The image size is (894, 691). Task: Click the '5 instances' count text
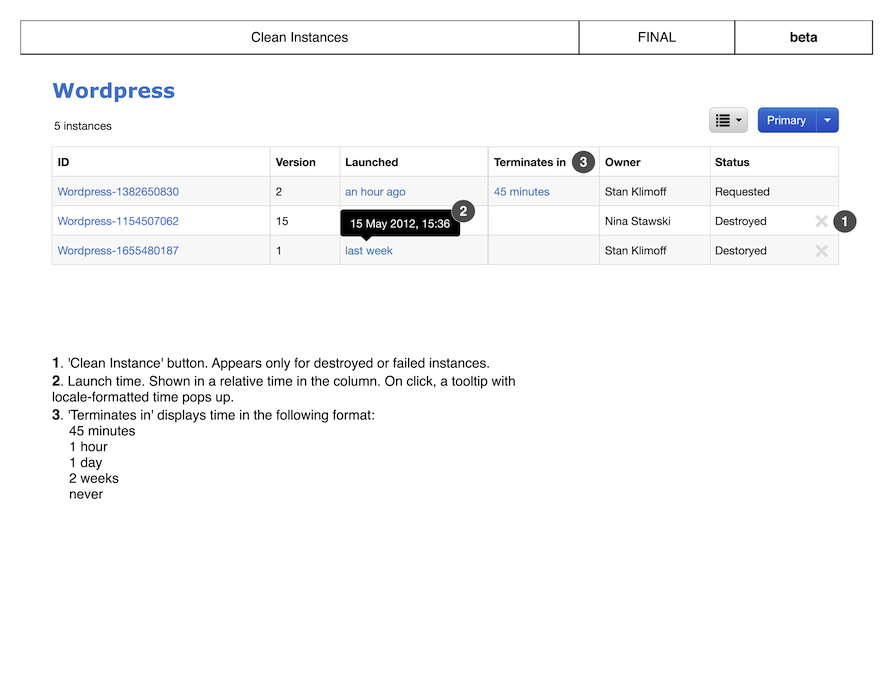[83, 126]
